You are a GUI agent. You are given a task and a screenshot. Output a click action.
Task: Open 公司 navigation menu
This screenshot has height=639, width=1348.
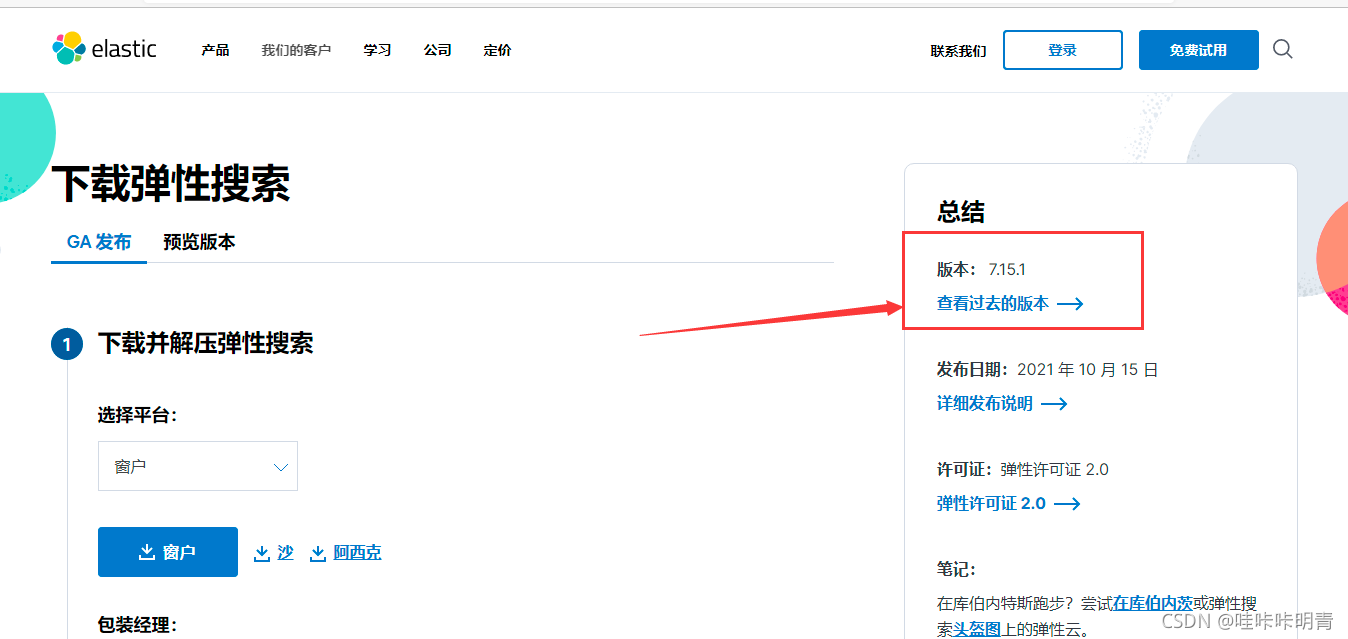pyautogui.click(x=437, y=50)
